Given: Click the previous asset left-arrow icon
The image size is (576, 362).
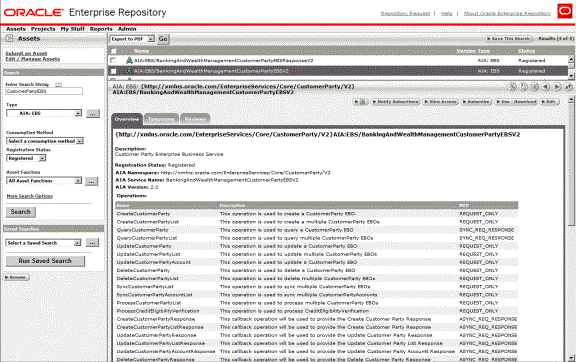Looking at the screenshot, I should pyautogui.click(x=546, y=87).
